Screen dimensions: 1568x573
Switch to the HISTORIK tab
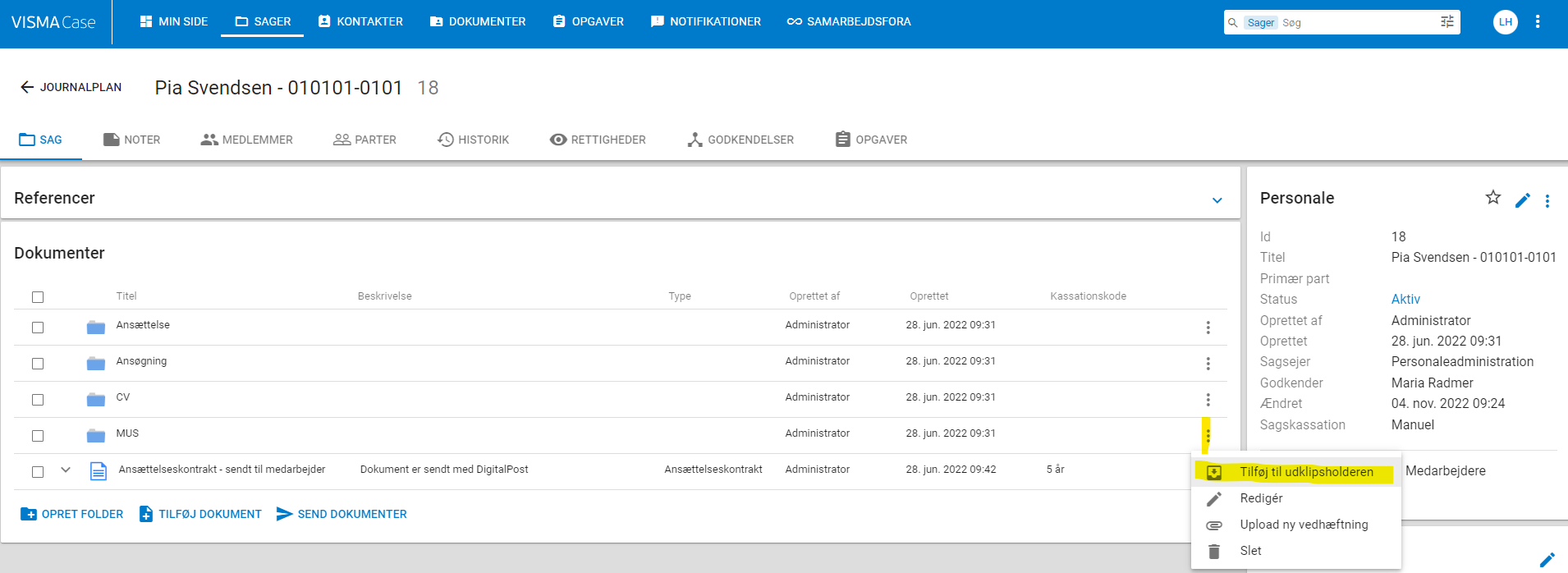click(x=474, y=140)
